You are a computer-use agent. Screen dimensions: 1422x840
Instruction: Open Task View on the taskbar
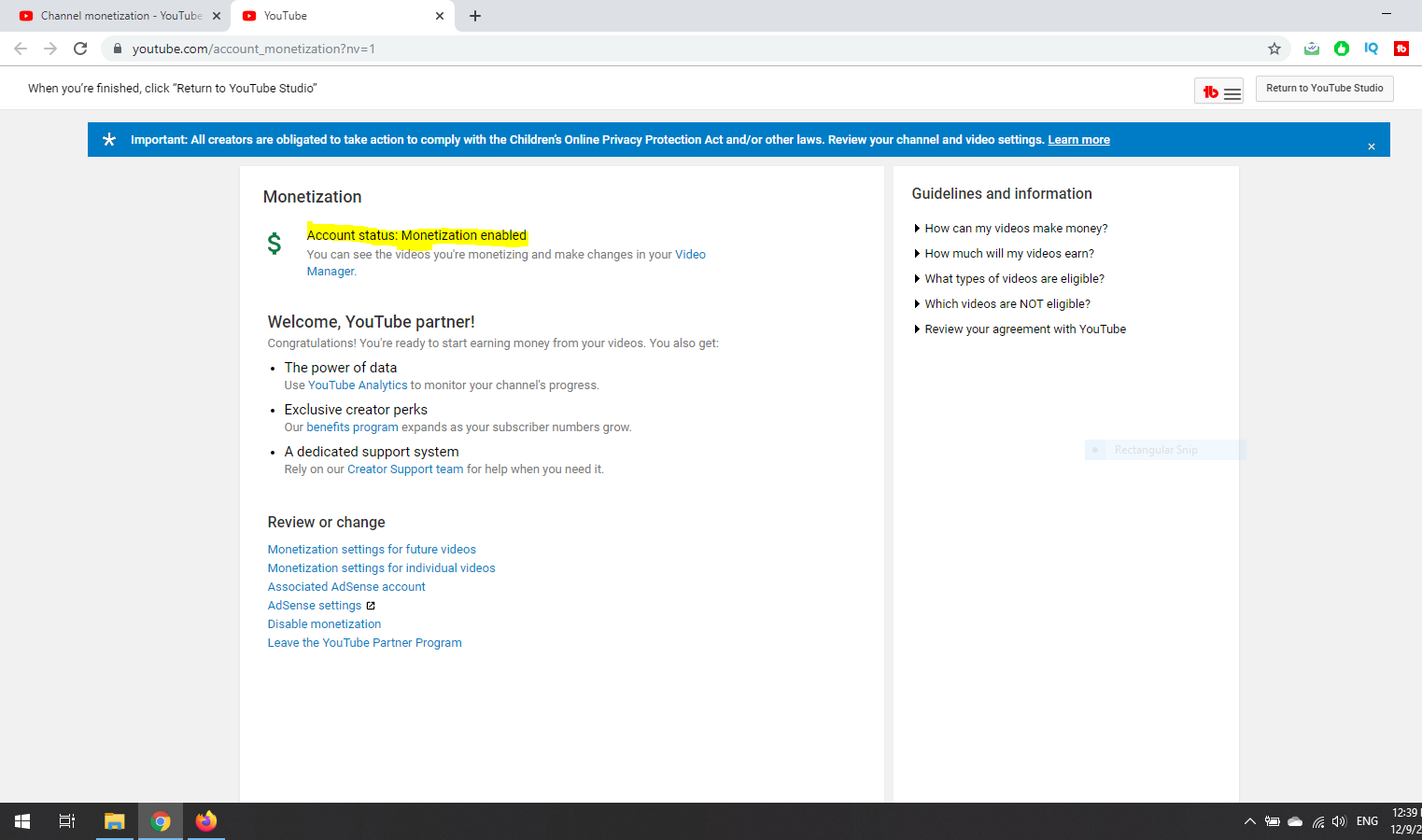[67, 821]
